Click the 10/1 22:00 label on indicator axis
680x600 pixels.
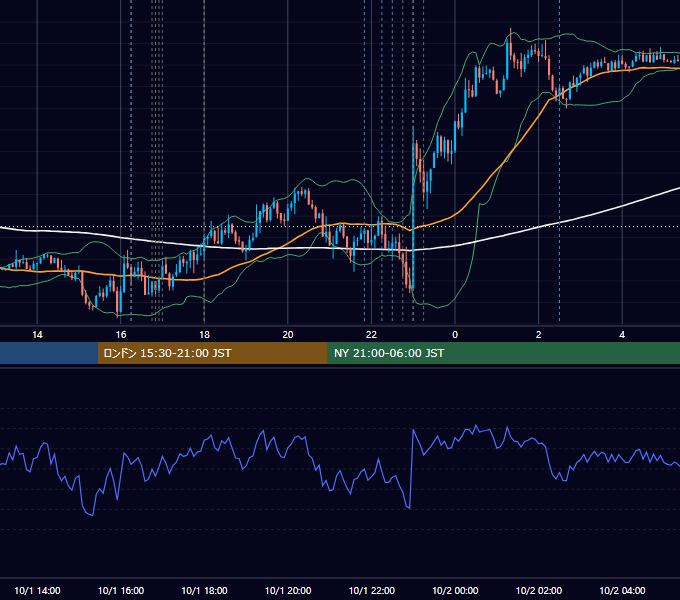[372, 590]
